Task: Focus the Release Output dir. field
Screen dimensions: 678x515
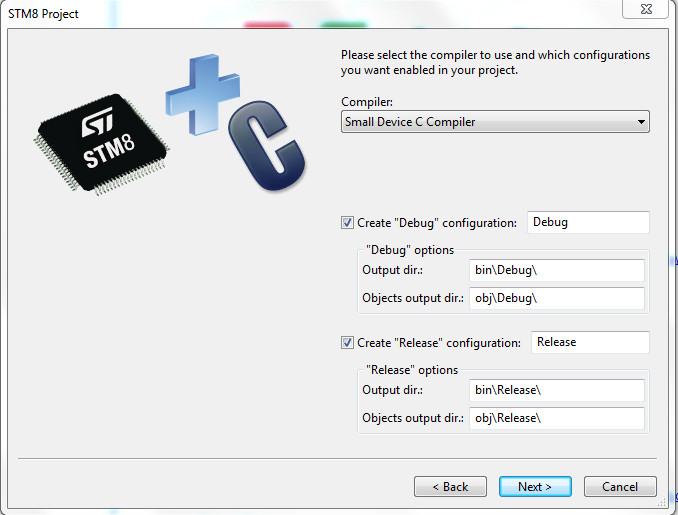Action: click(x=557, y=390)
